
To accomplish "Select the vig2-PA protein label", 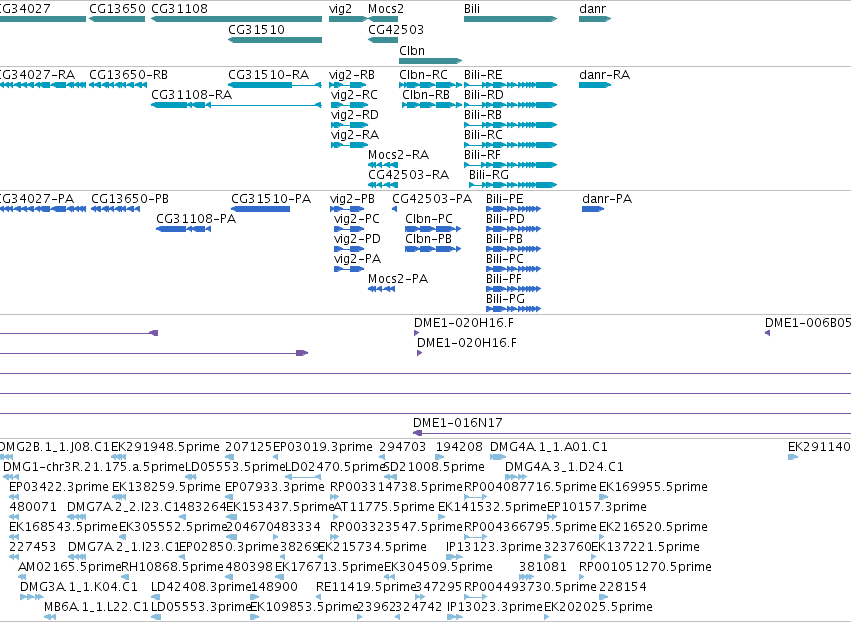I will [x=357, y=259].
